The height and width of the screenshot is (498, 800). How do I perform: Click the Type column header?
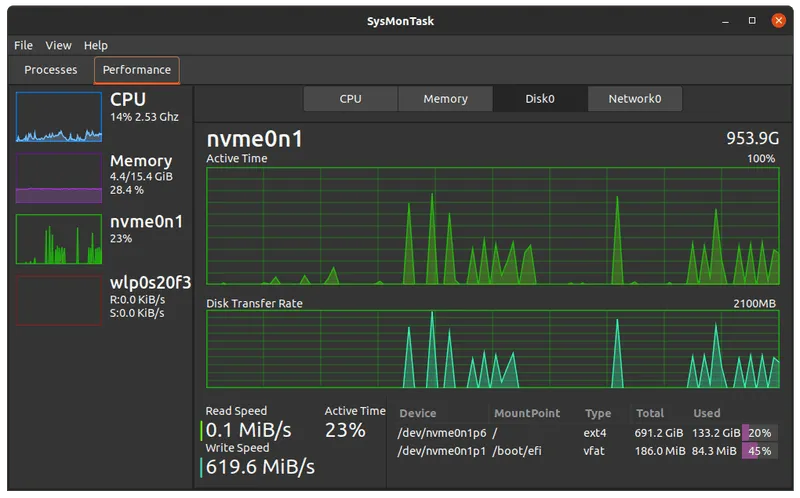pyautogui.click(x=598, y=413)
